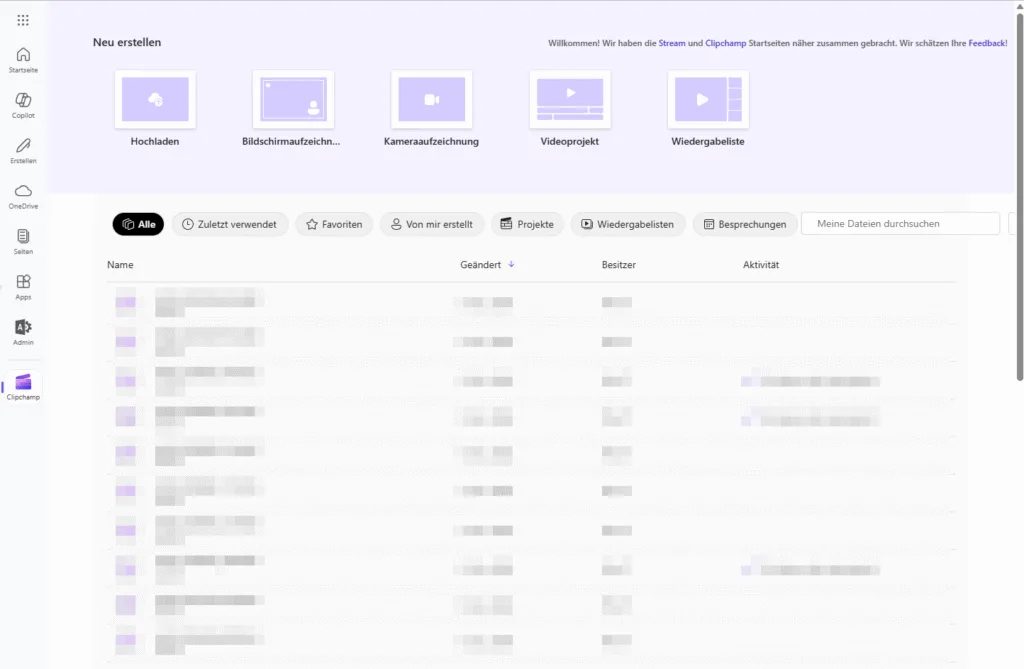
Task: Show Favoriten files only
Action: point(334,225)
